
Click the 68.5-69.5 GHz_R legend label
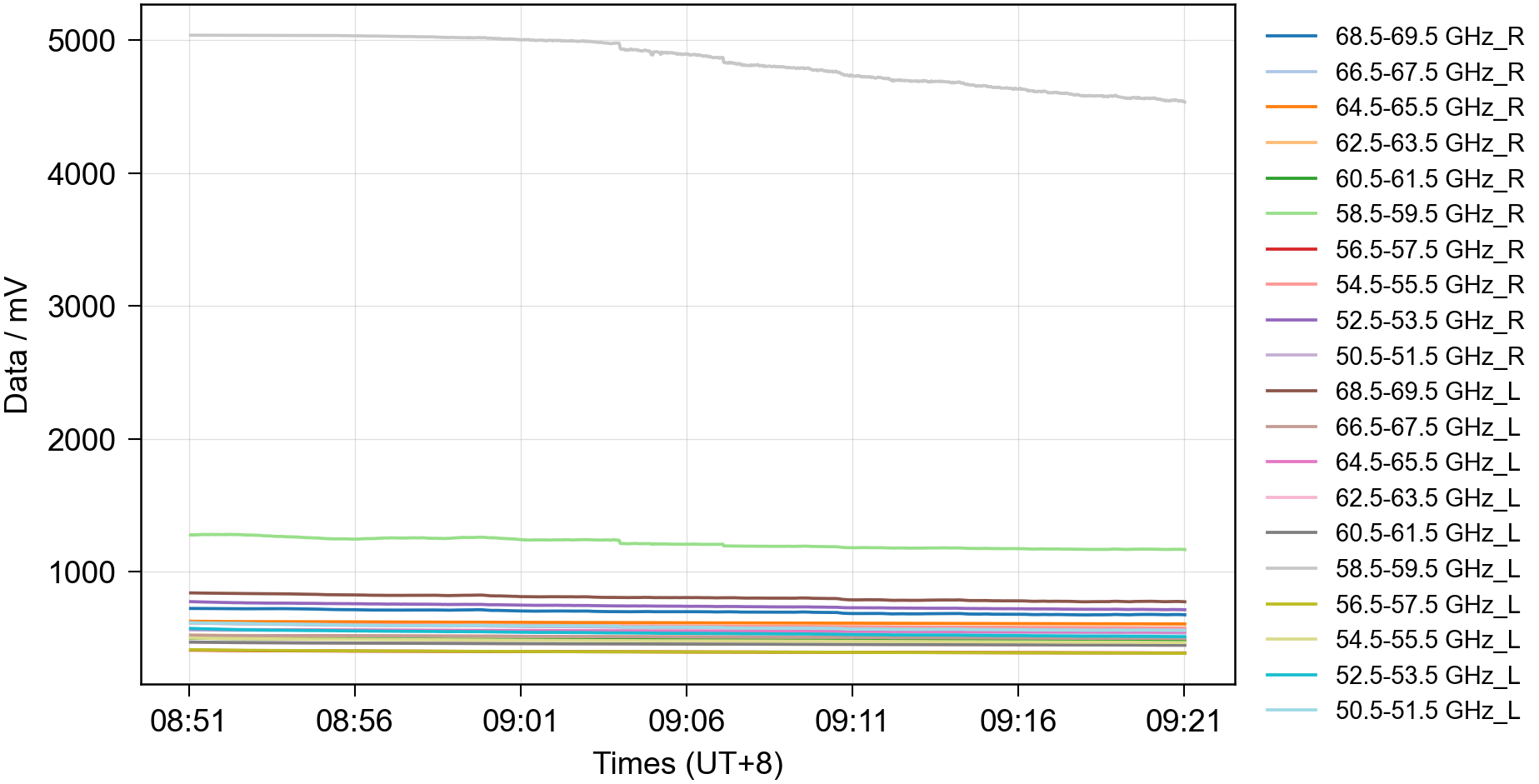(1429, 37)
